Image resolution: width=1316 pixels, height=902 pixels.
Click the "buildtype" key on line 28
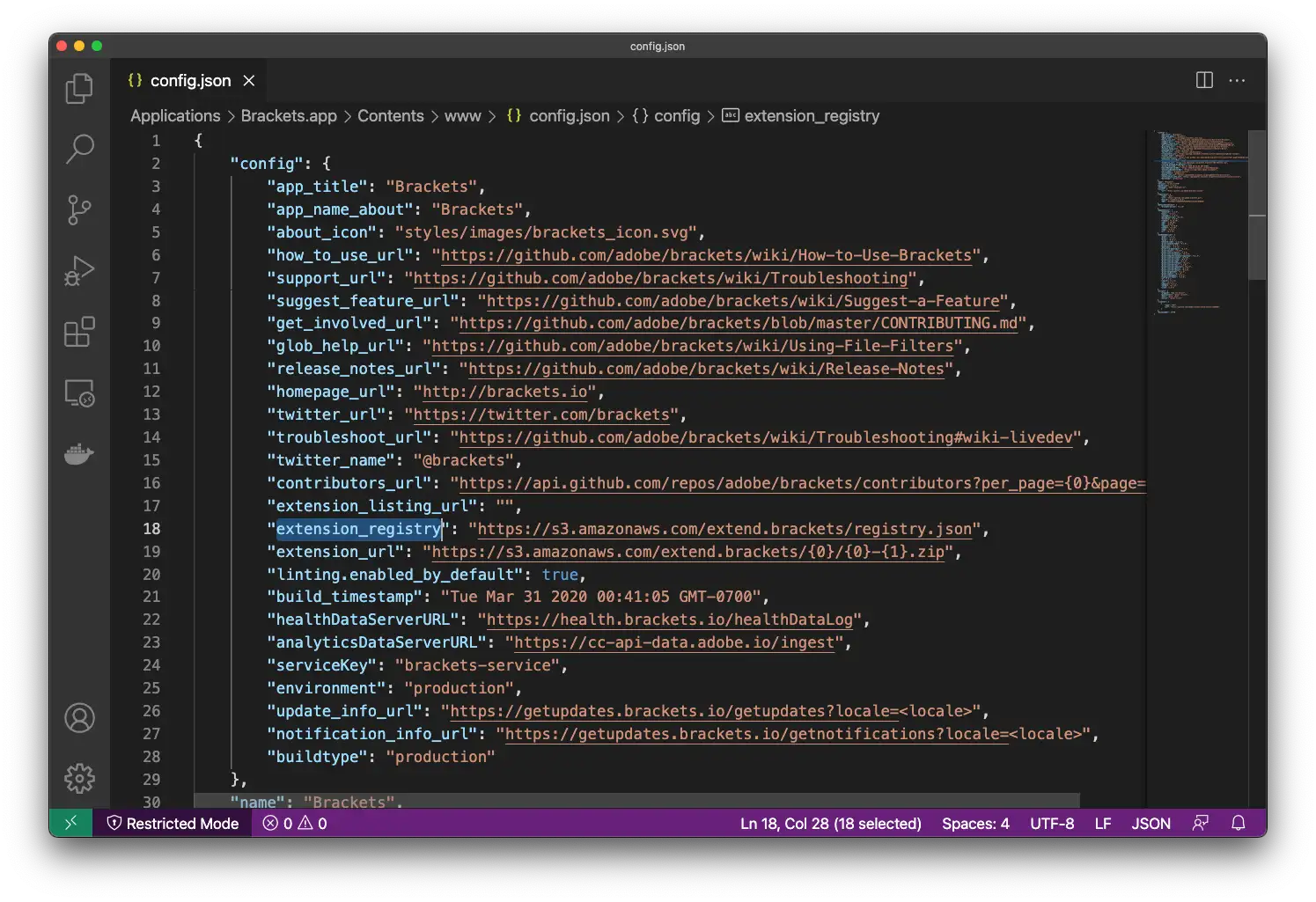(x=317, y=757)
